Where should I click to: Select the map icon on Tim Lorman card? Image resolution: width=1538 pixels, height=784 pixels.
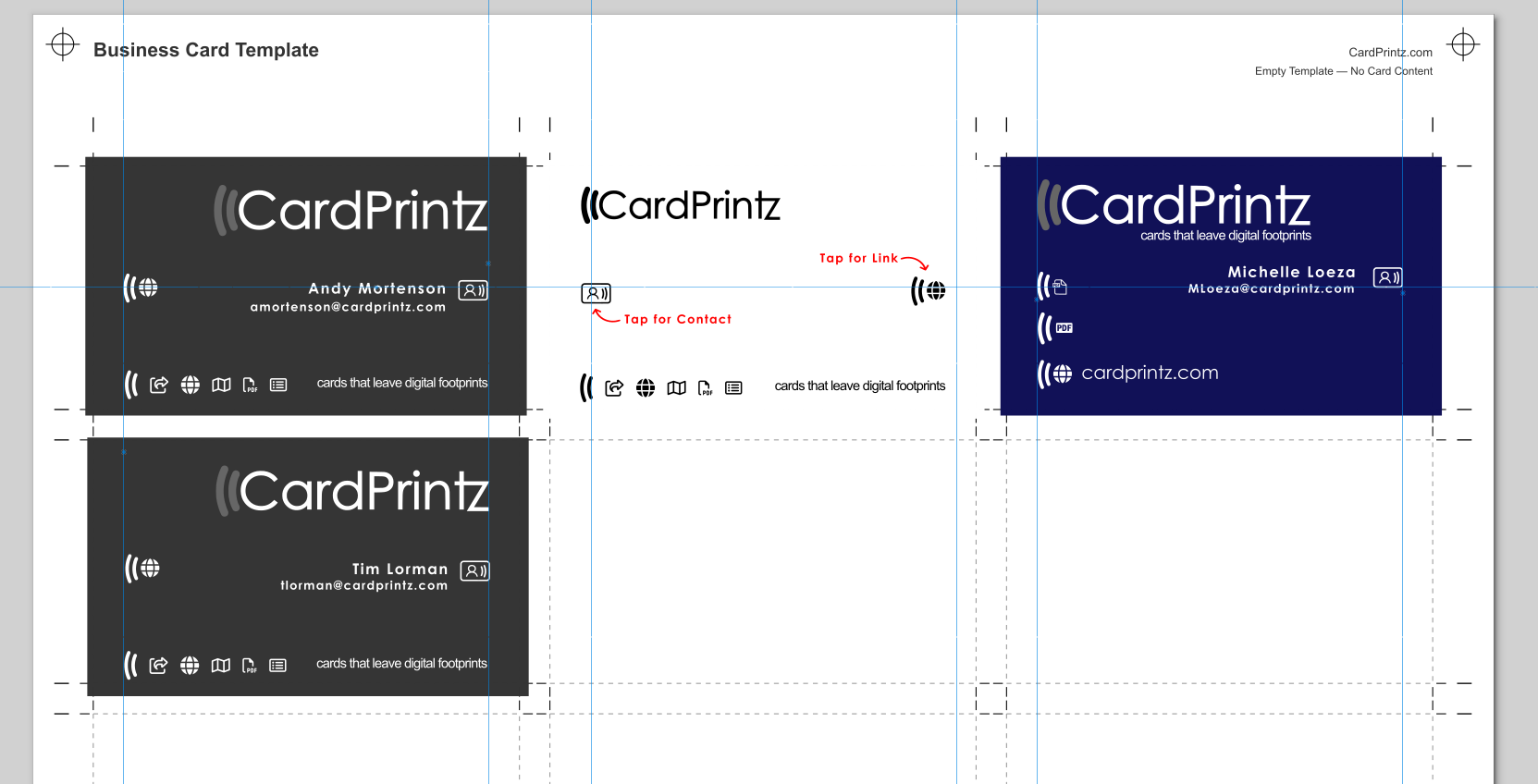220,666
